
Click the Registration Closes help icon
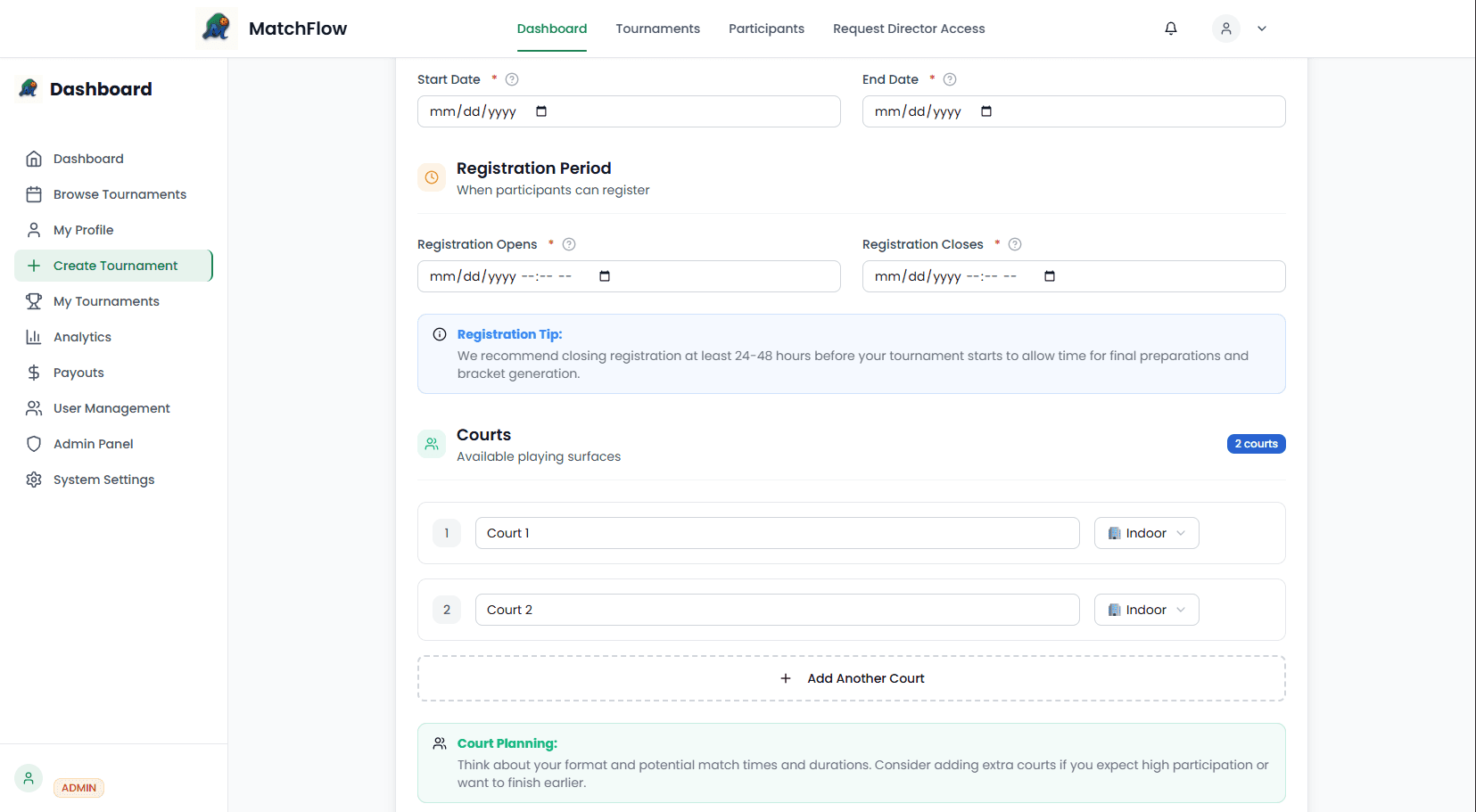1015,244
